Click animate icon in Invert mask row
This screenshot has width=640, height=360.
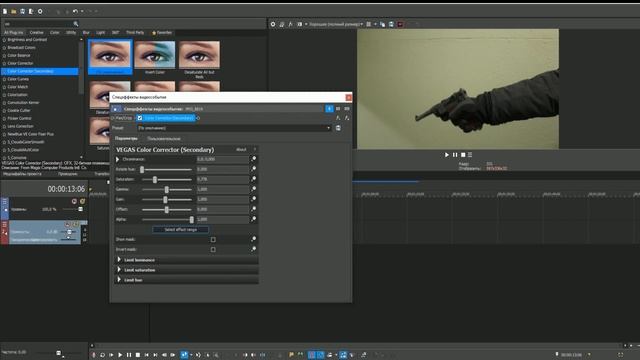click(253, 249)
